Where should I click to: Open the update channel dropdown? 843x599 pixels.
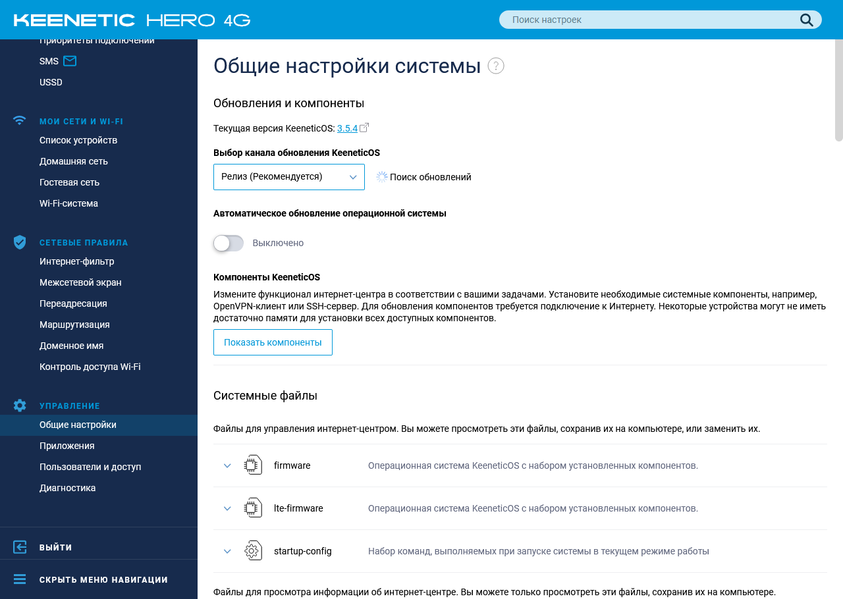pyautogui.click(x=289, y=177)
